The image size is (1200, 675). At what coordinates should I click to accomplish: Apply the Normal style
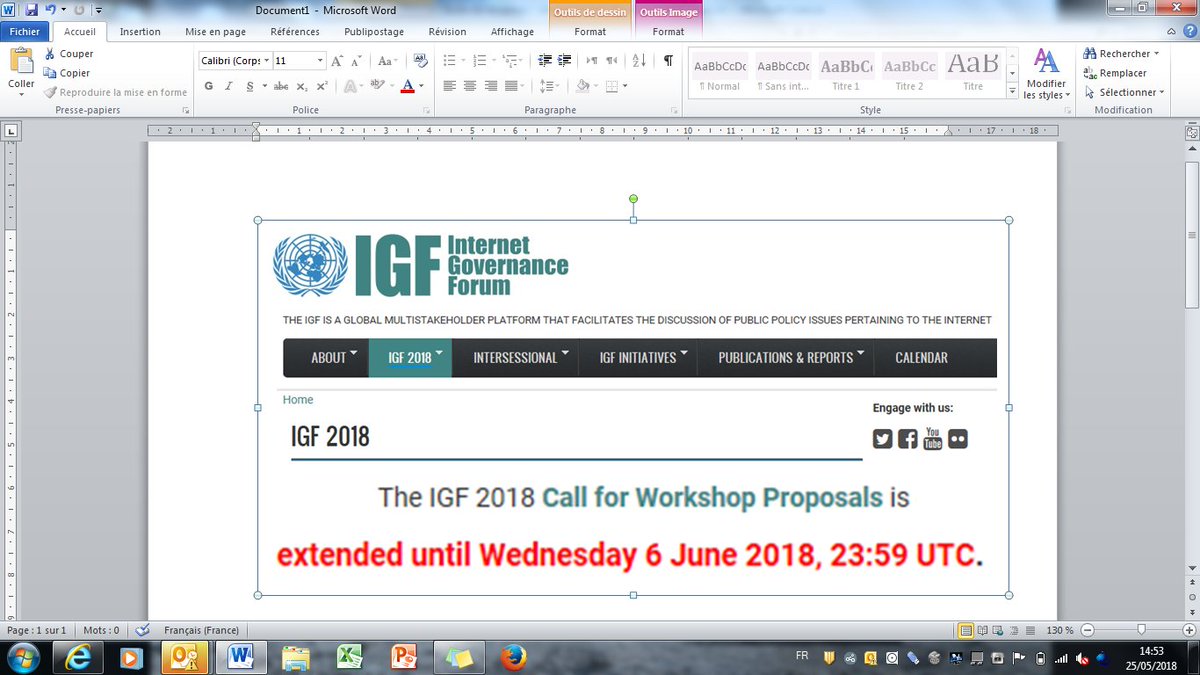tap(719, 72)
